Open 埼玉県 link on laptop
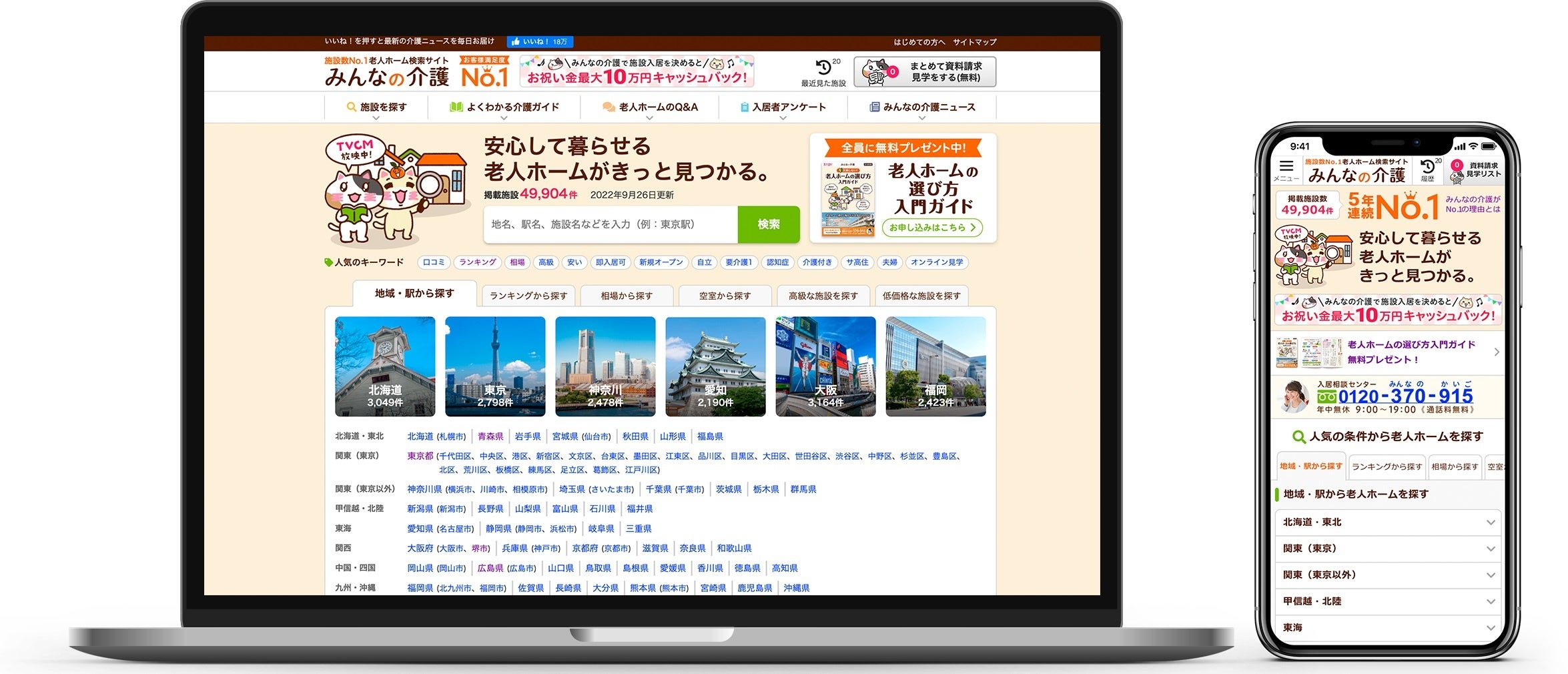The width and height of the screenshot is (1568, 674). pyautogui.click(x=572, y=490)
